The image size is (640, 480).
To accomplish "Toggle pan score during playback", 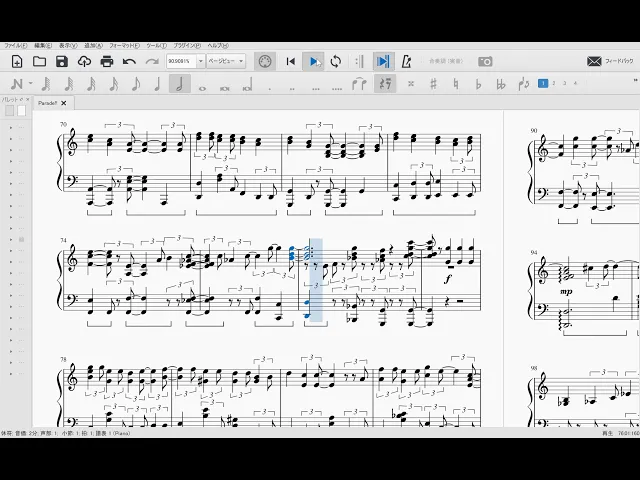I will 383,62.
